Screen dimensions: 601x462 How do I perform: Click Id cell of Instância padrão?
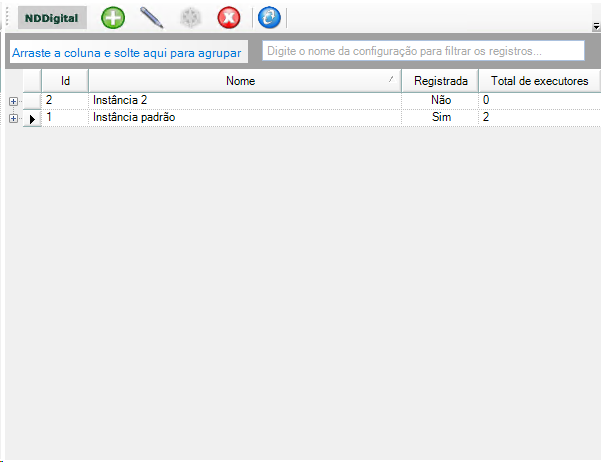point(65,117)
